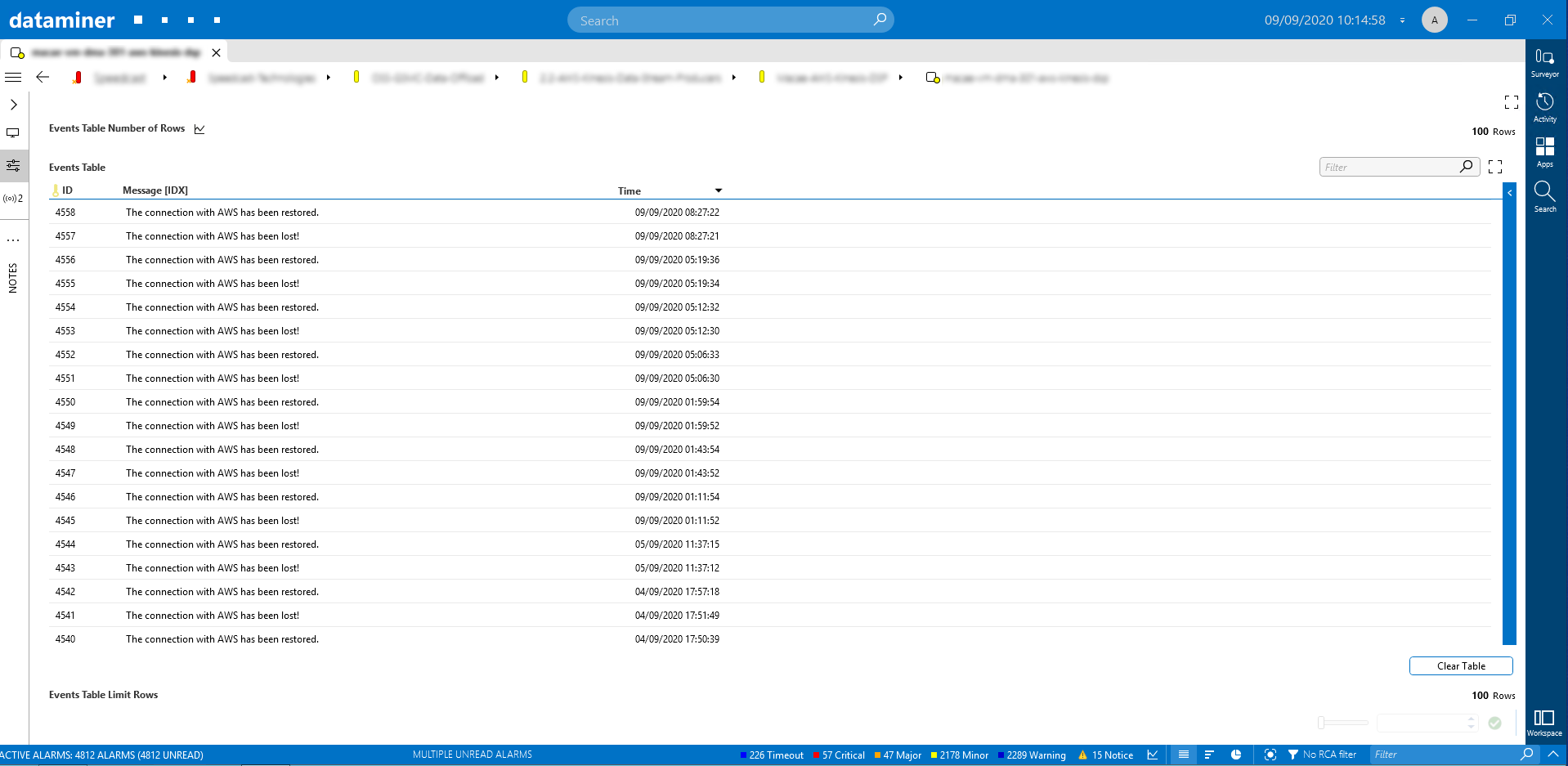Collapse the table side arrow above scrollbar
1568x766 pixels.
click(1510, 193)
